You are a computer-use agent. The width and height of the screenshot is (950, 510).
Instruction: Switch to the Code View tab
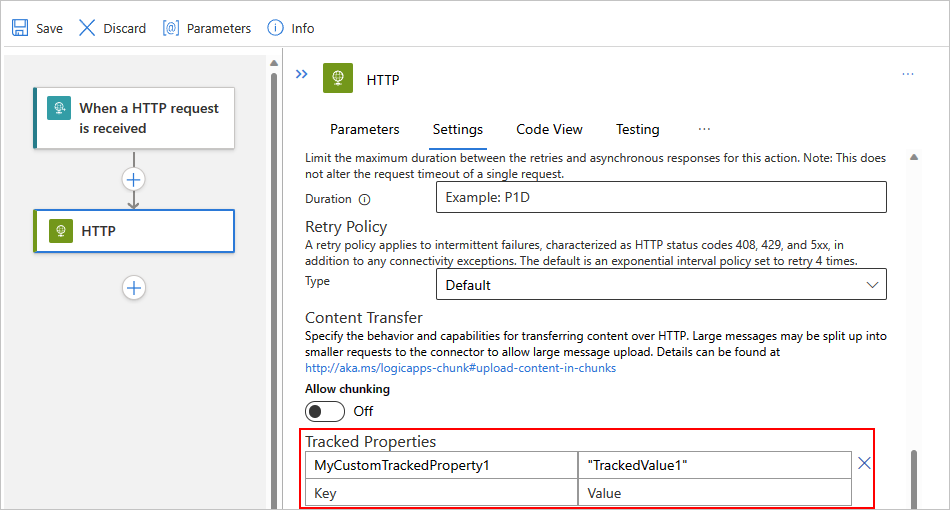[549, 129]
